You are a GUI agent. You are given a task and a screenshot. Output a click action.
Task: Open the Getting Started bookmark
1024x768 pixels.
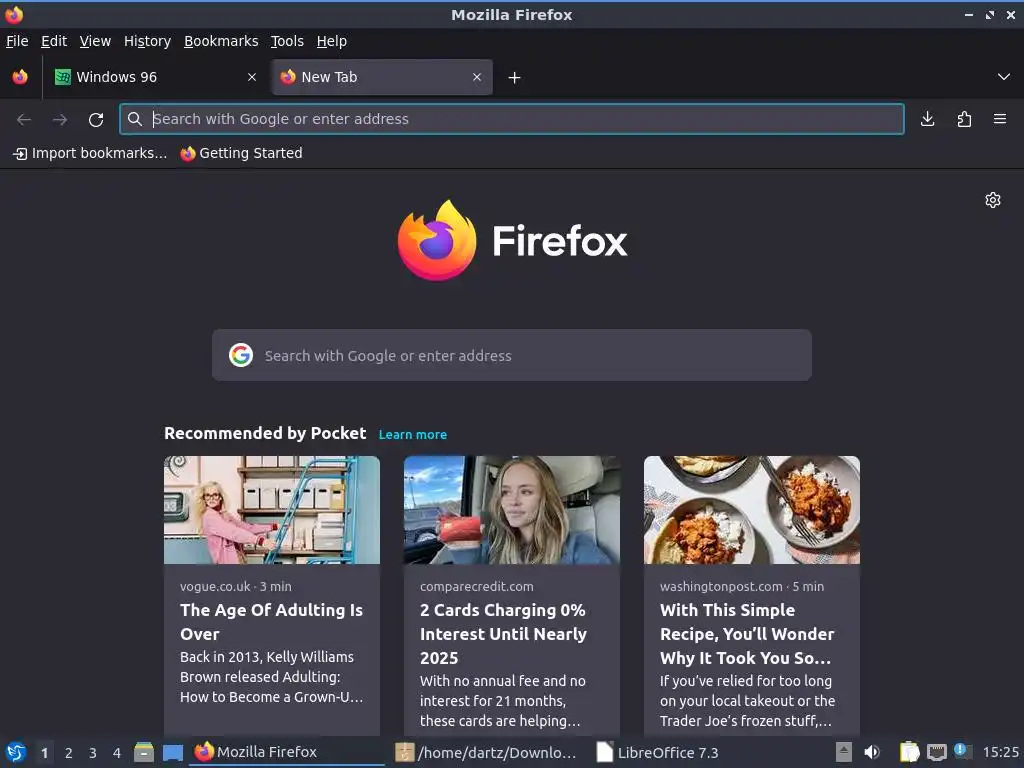tap(242, 153)
